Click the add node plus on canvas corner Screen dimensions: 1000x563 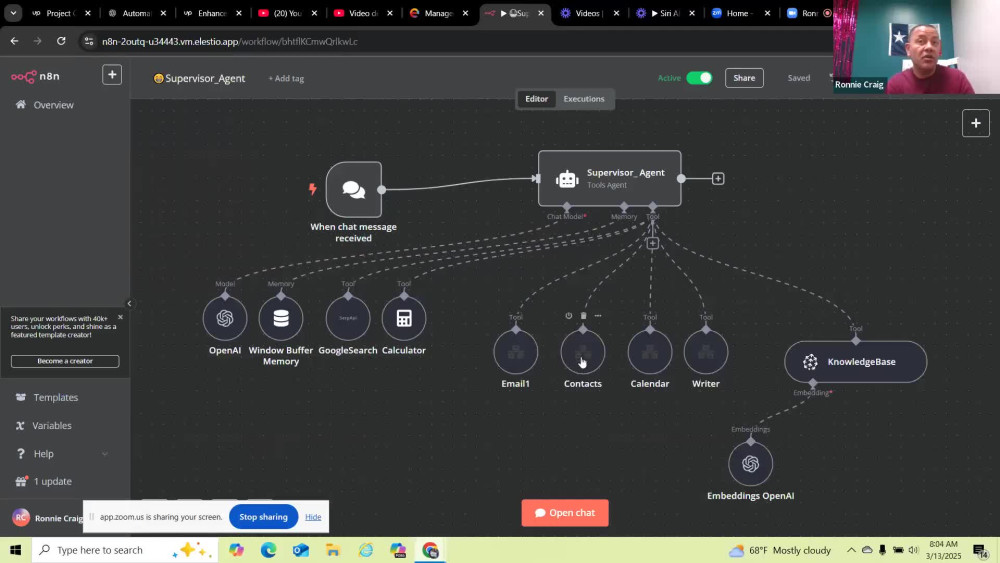(x=976, y=123)
